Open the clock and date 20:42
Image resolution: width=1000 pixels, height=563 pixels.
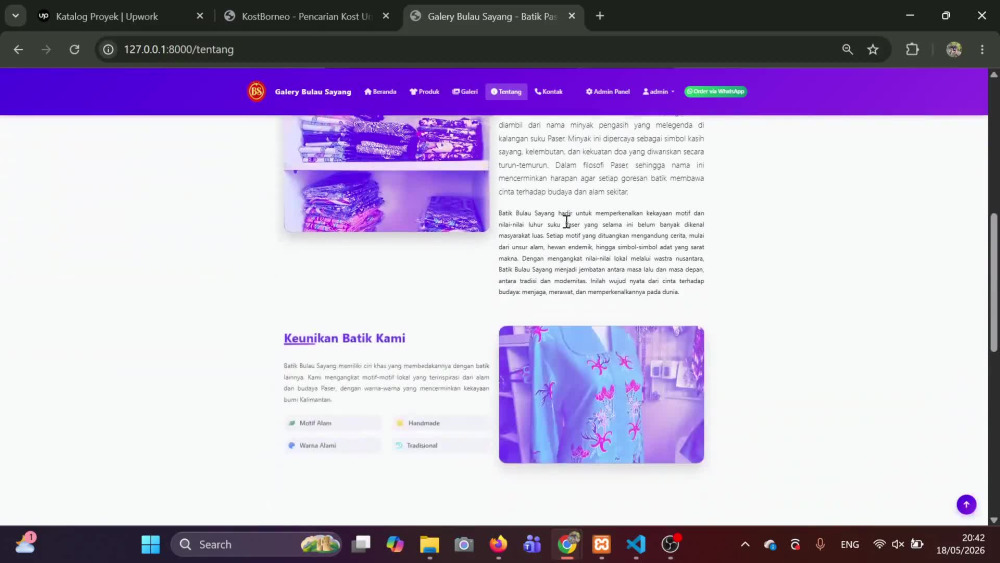[x=960, y=544]
